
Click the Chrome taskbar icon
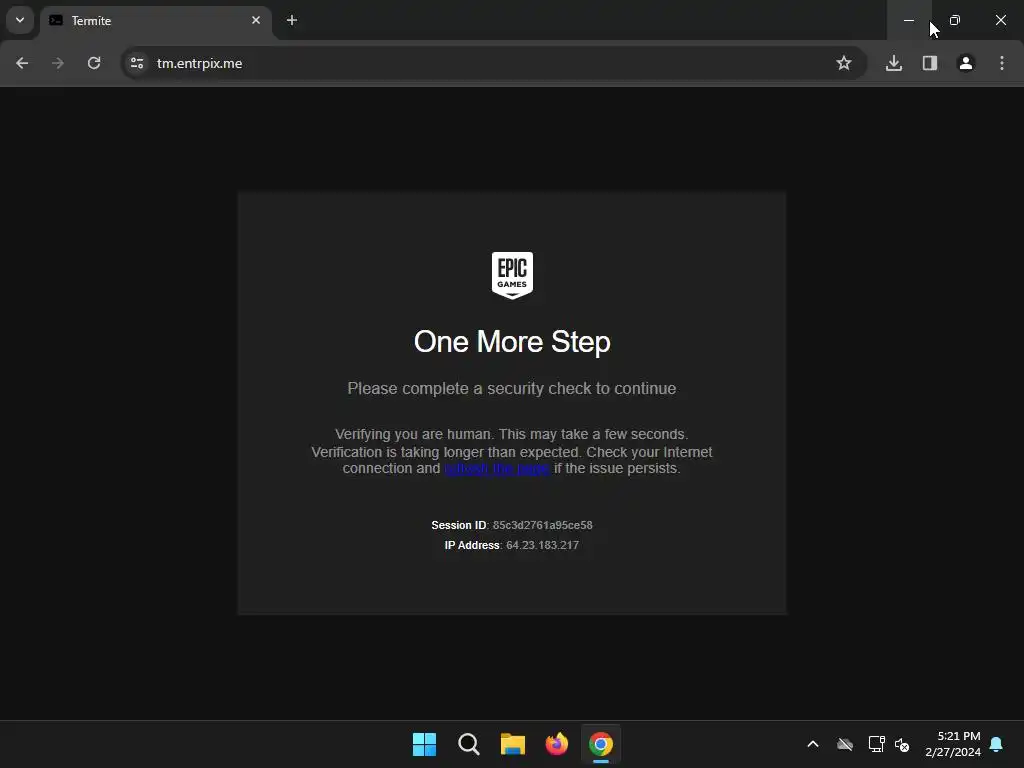[601, 744]
